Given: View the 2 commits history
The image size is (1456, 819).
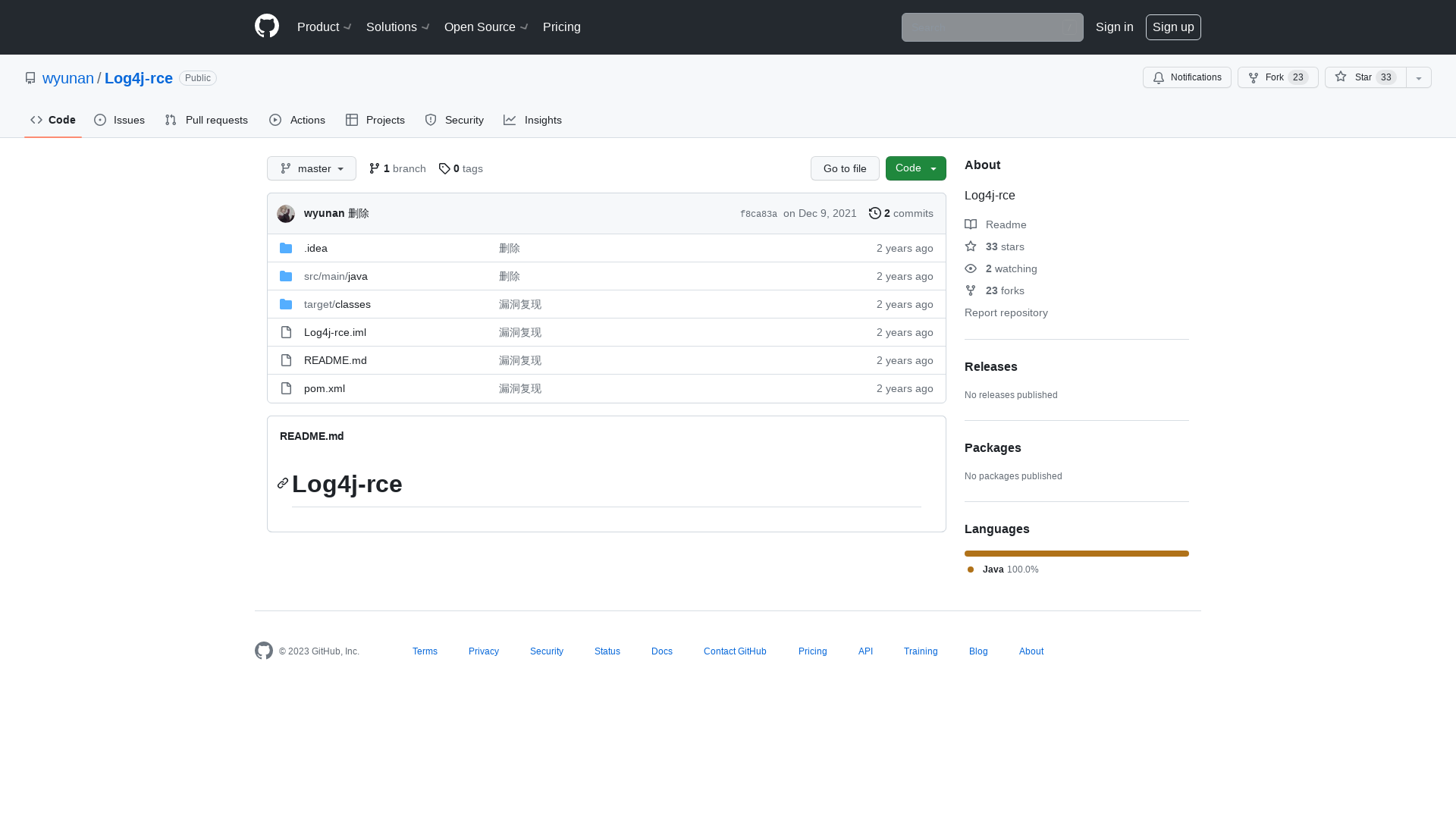Looking at the screenshot, I should point(901,213).
